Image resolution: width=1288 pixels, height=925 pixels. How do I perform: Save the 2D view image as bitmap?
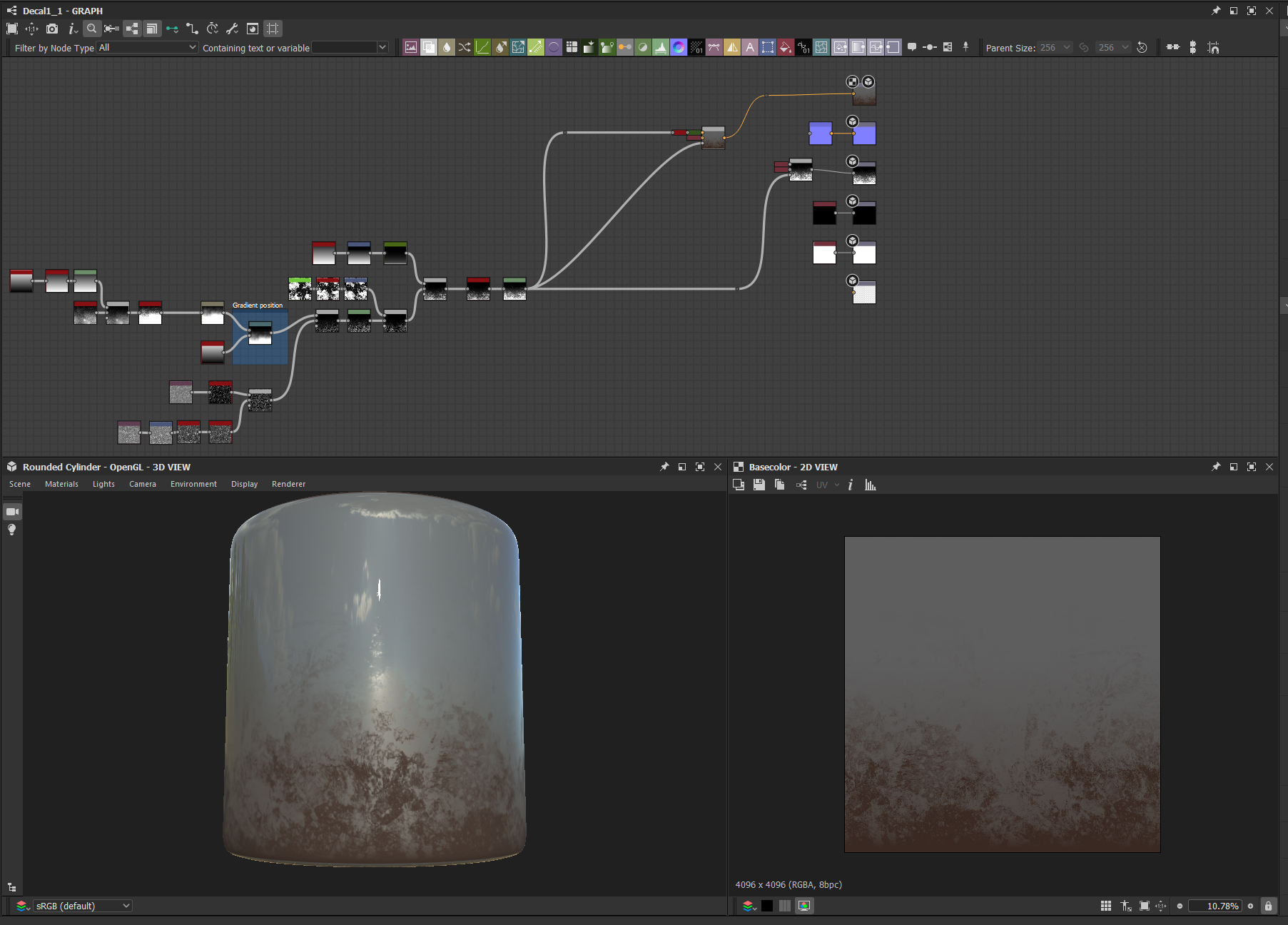(x=759, y=485)
